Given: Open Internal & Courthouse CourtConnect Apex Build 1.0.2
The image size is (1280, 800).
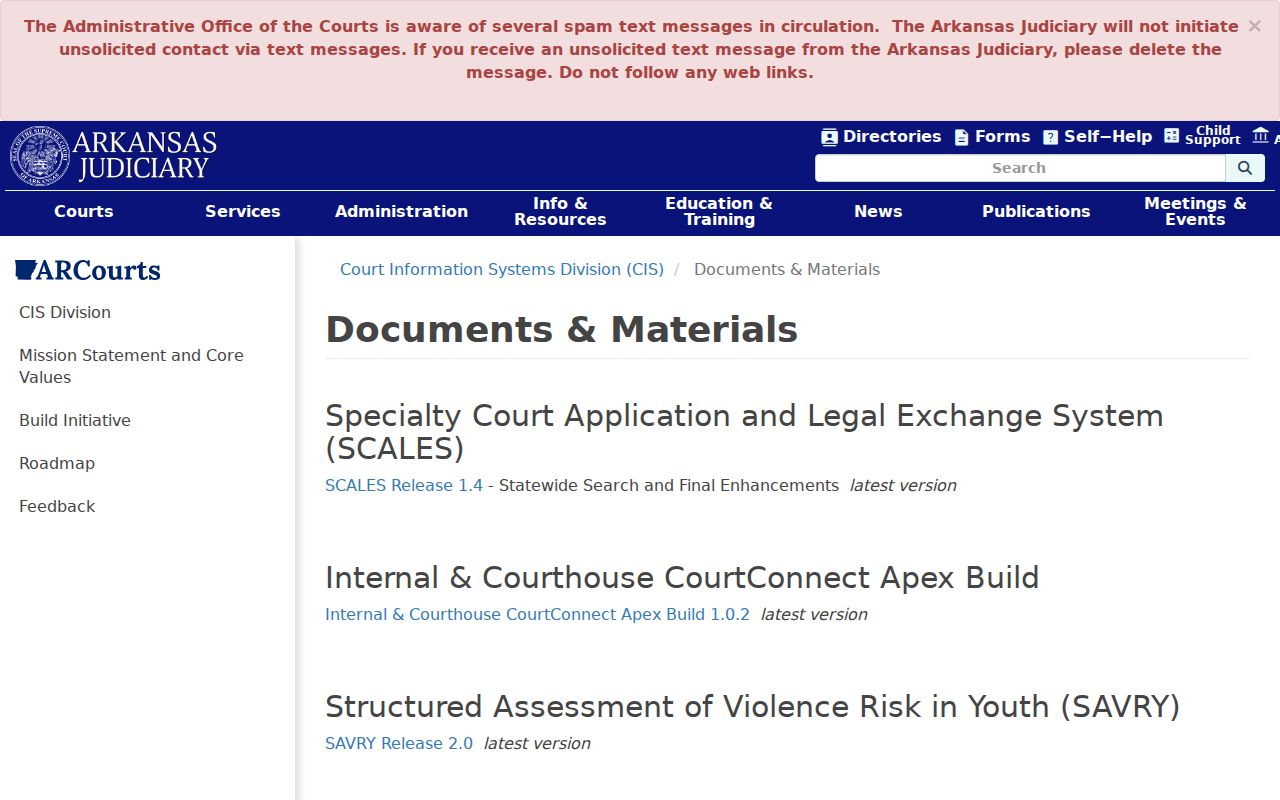Looking at the screenshot, I should tap(537, 614).
